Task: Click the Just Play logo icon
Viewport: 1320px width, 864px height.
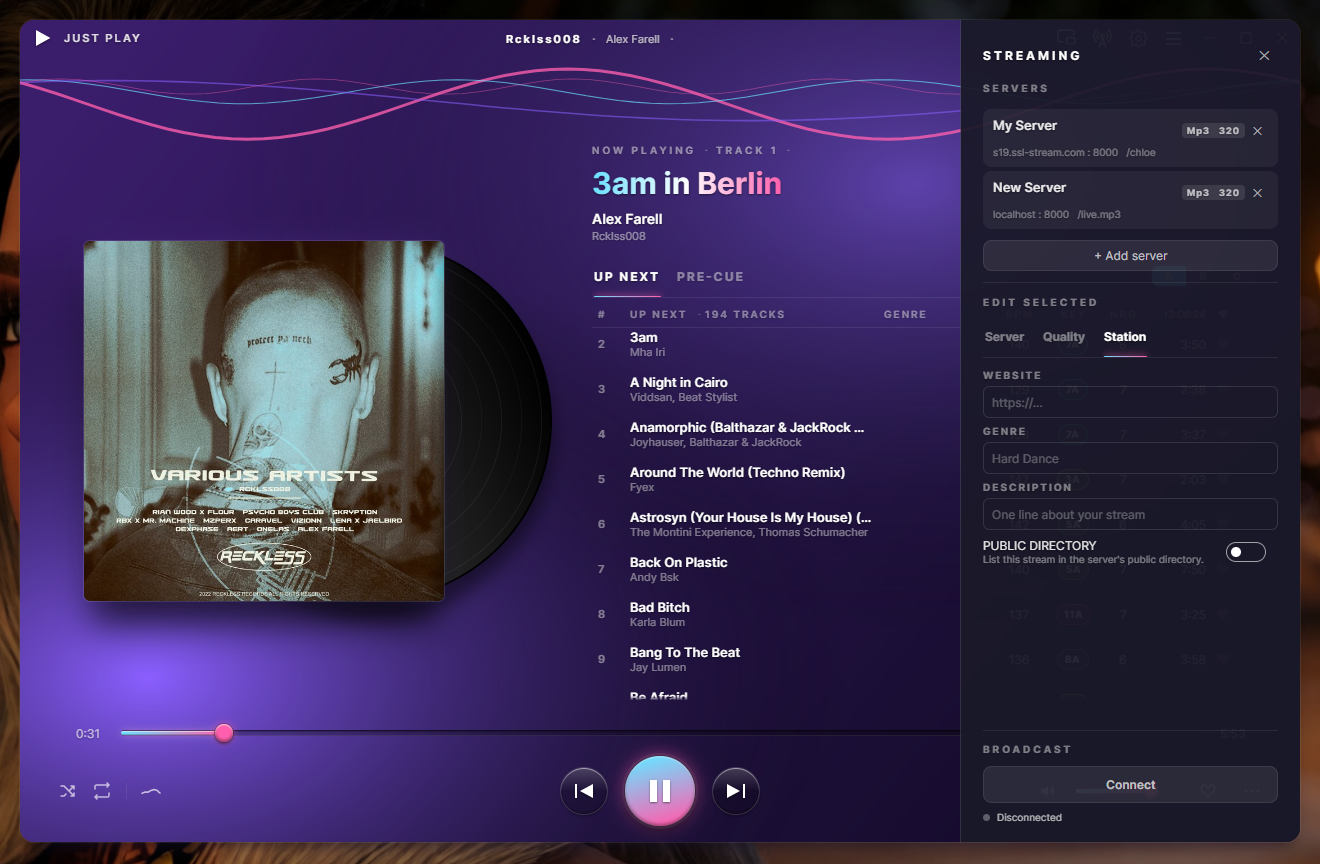Action: [x=42, y=38]
